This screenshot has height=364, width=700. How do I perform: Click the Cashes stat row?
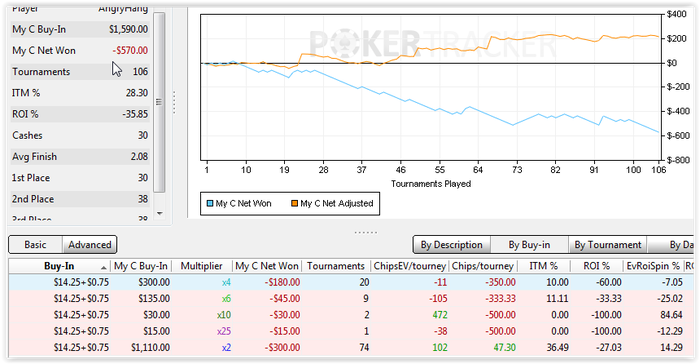[x=80, y=135]
